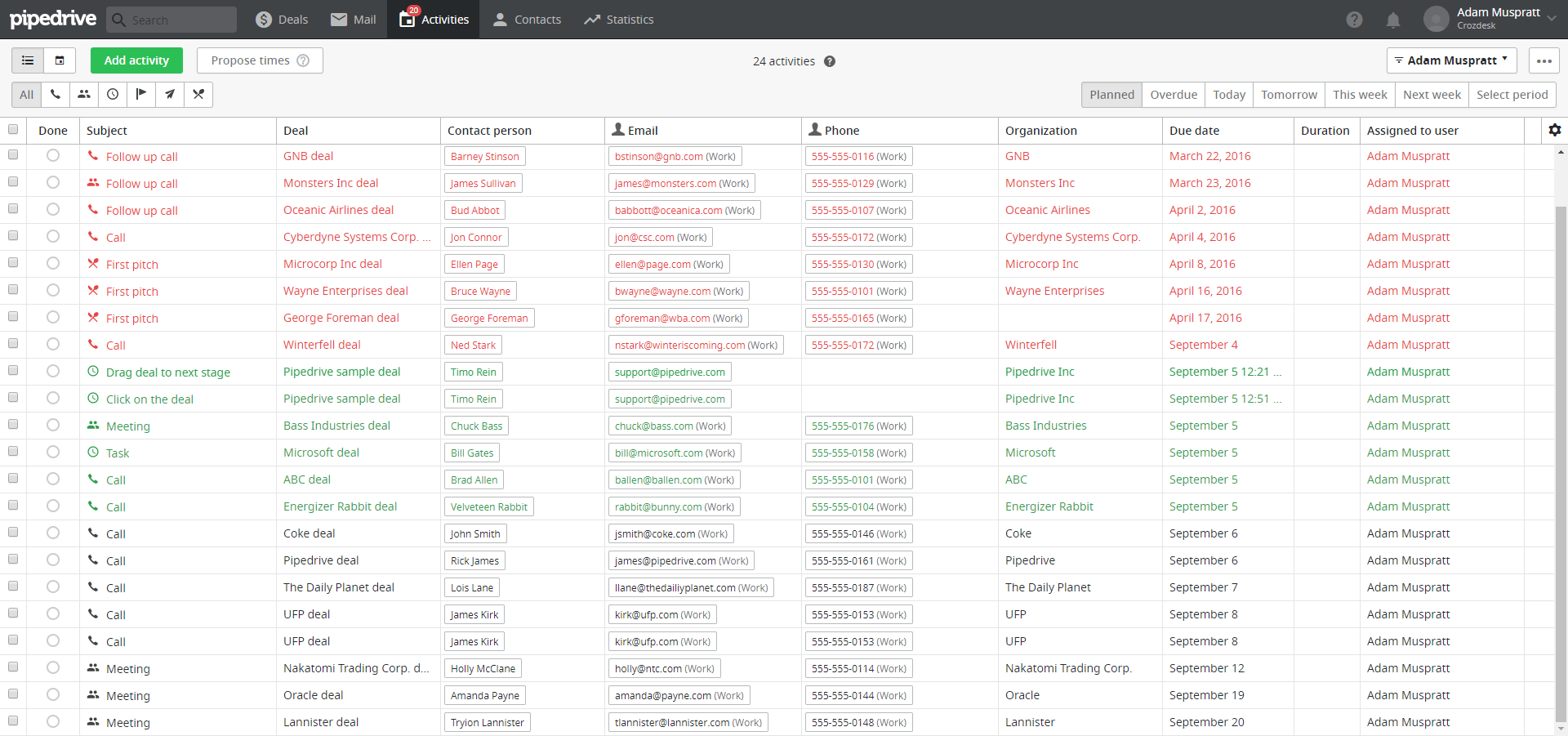This screenshot has height=736, width=1568.
Task: Select the Planned filter tab
Action: tap(1111, 95)
